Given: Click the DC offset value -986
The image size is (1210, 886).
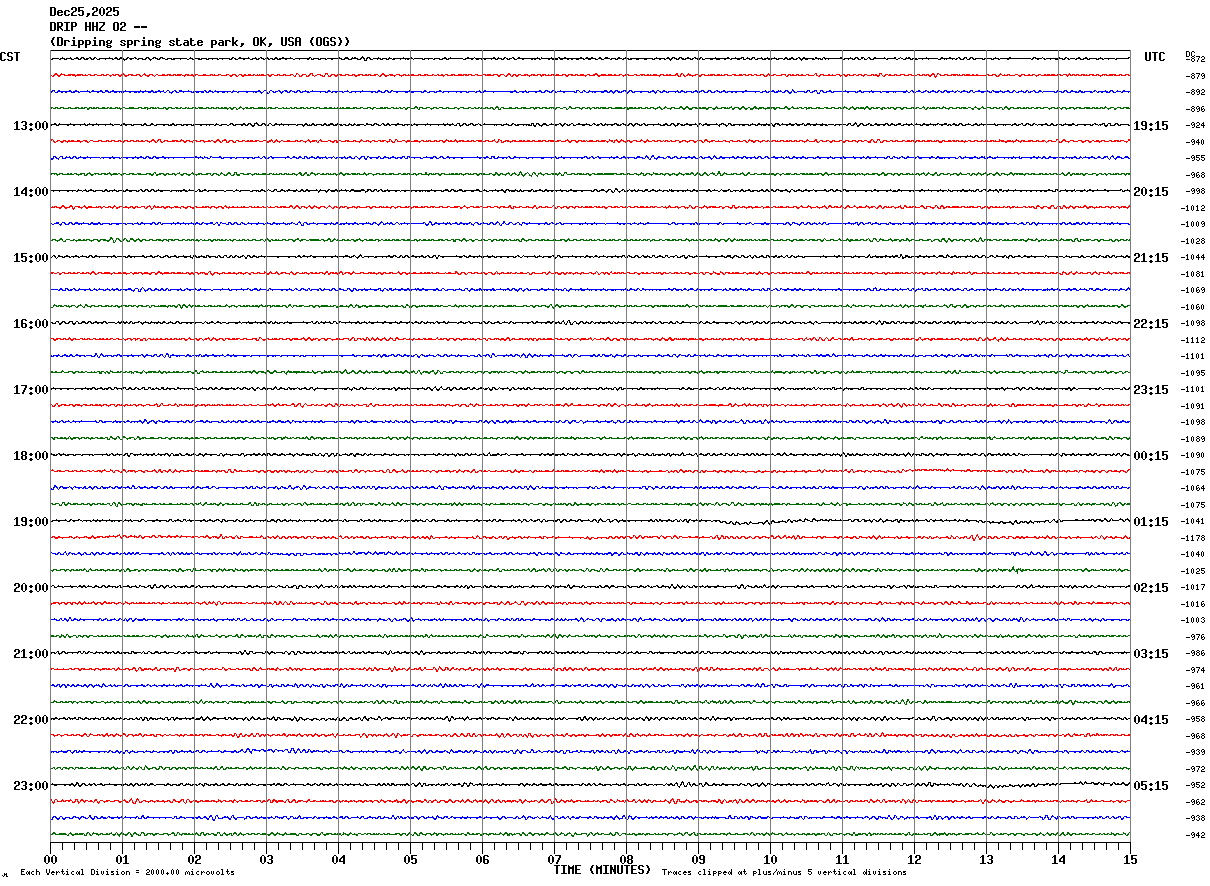Looking at the screenshot, I should pyautogui.click(x=1195, y=653).
